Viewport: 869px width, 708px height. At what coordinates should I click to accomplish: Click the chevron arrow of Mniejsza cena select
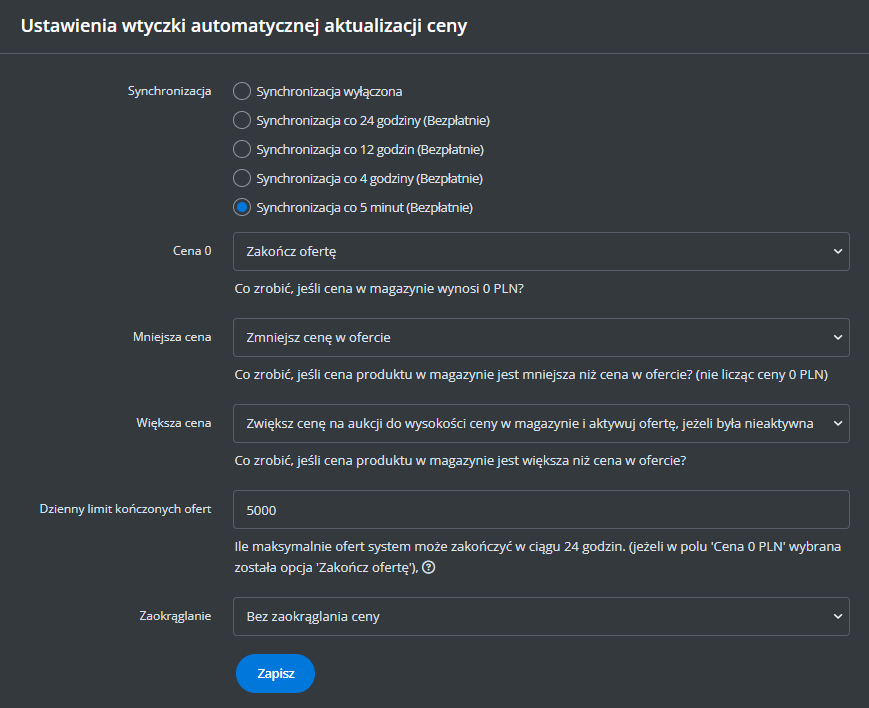coord(837,338)
